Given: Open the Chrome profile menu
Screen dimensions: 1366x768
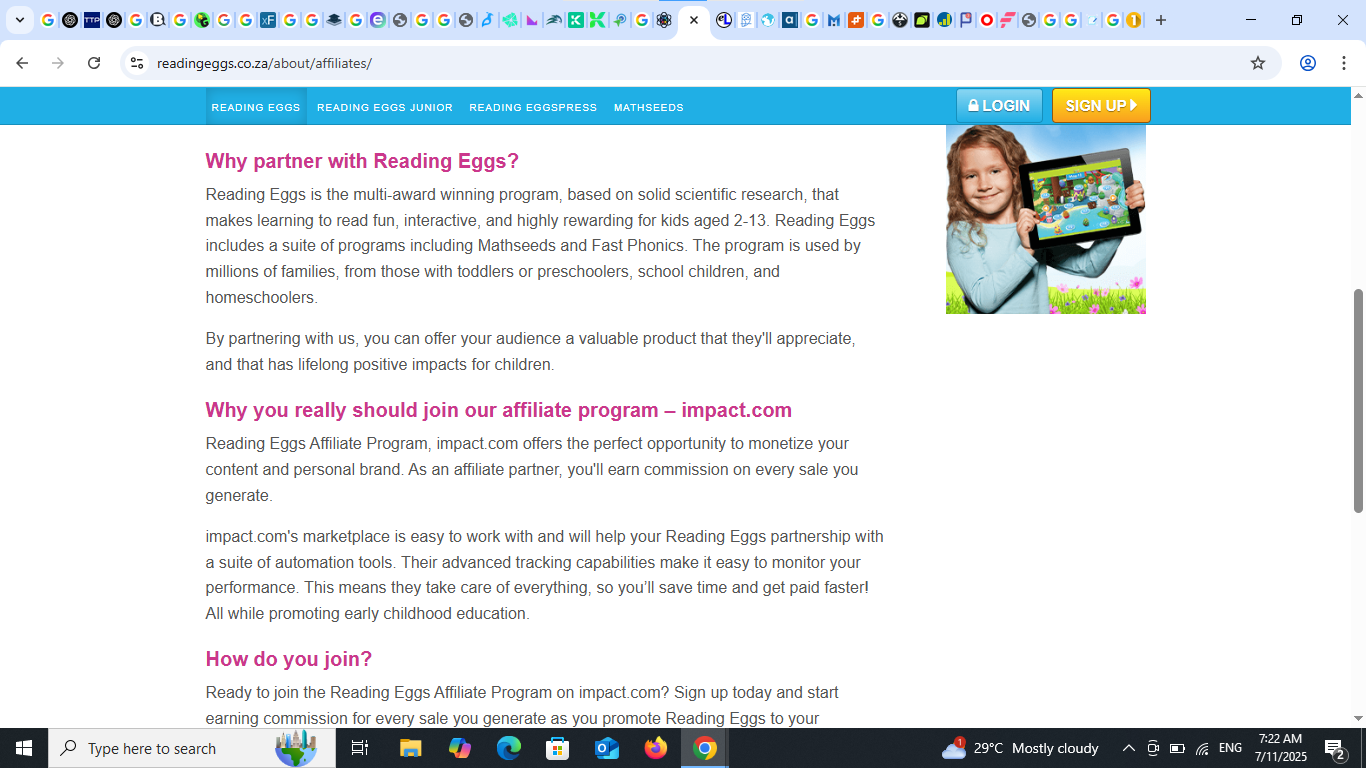Looking at the screenshot, I should 1308,63.
